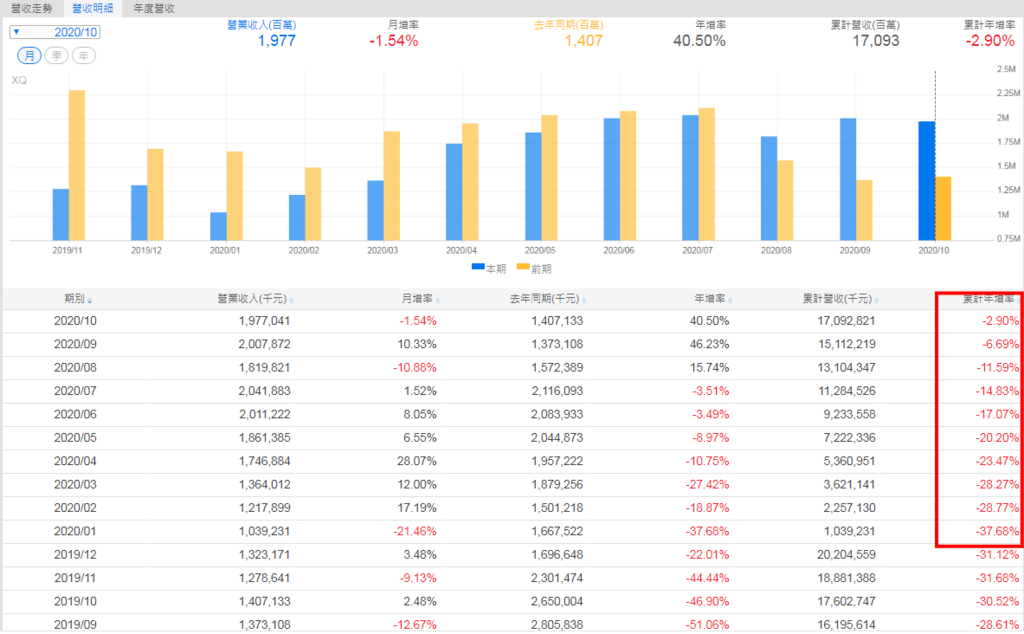Click revenue value 1,977,041
The image size is (1024, 634).
click(264, 321)
